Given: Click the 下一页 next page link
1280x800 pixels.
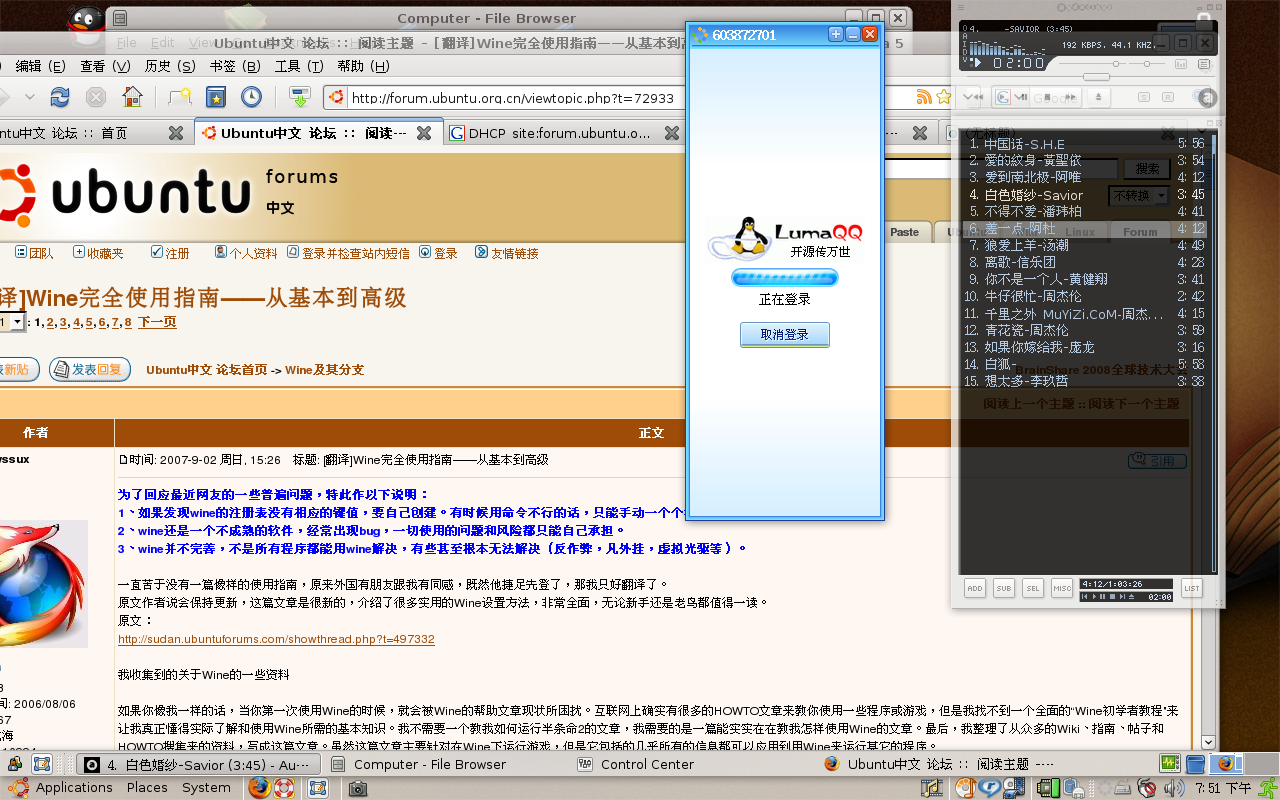Looking at the screenshot, I should tap(157, 322).
